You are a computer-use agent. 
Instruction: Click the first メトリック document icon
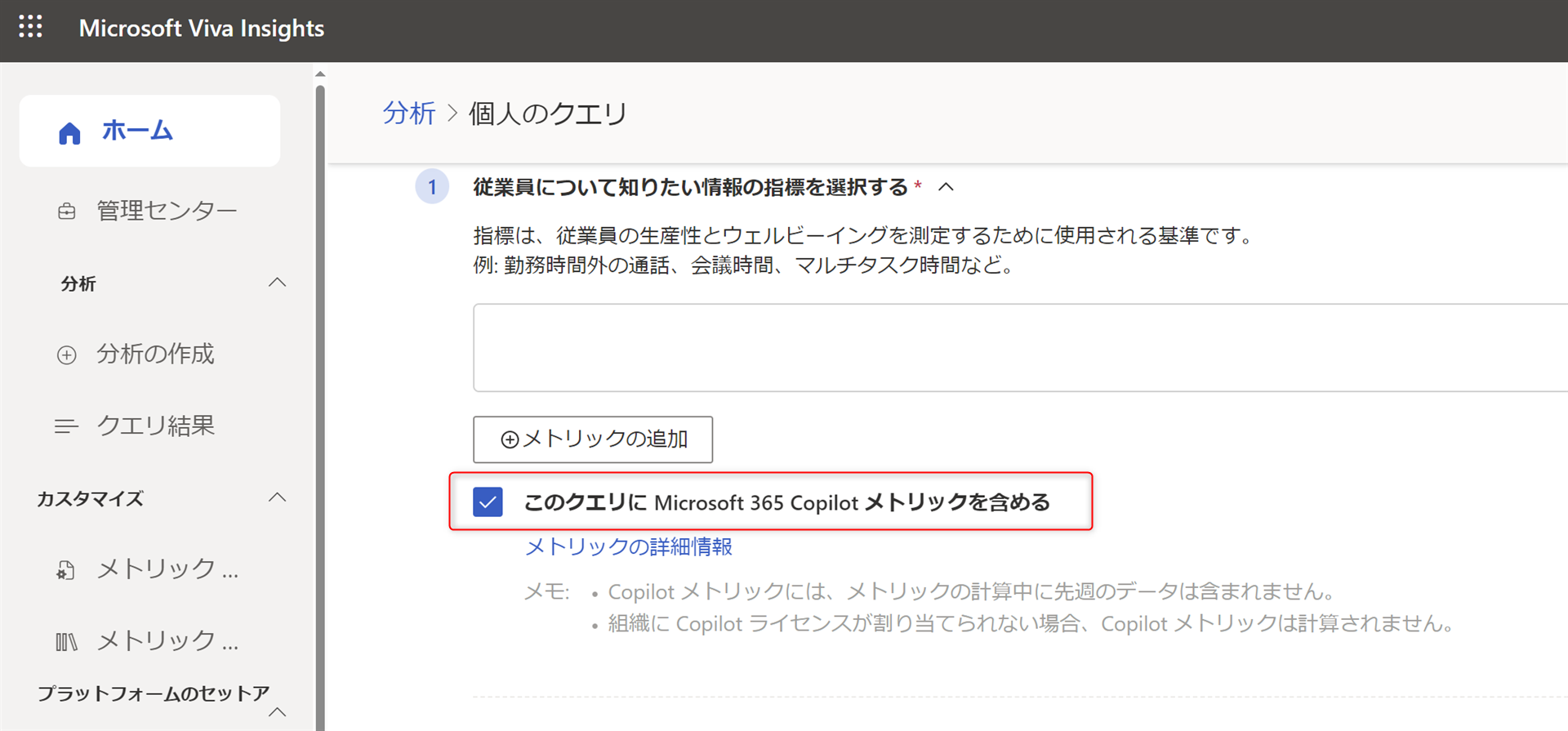point(66,570)
